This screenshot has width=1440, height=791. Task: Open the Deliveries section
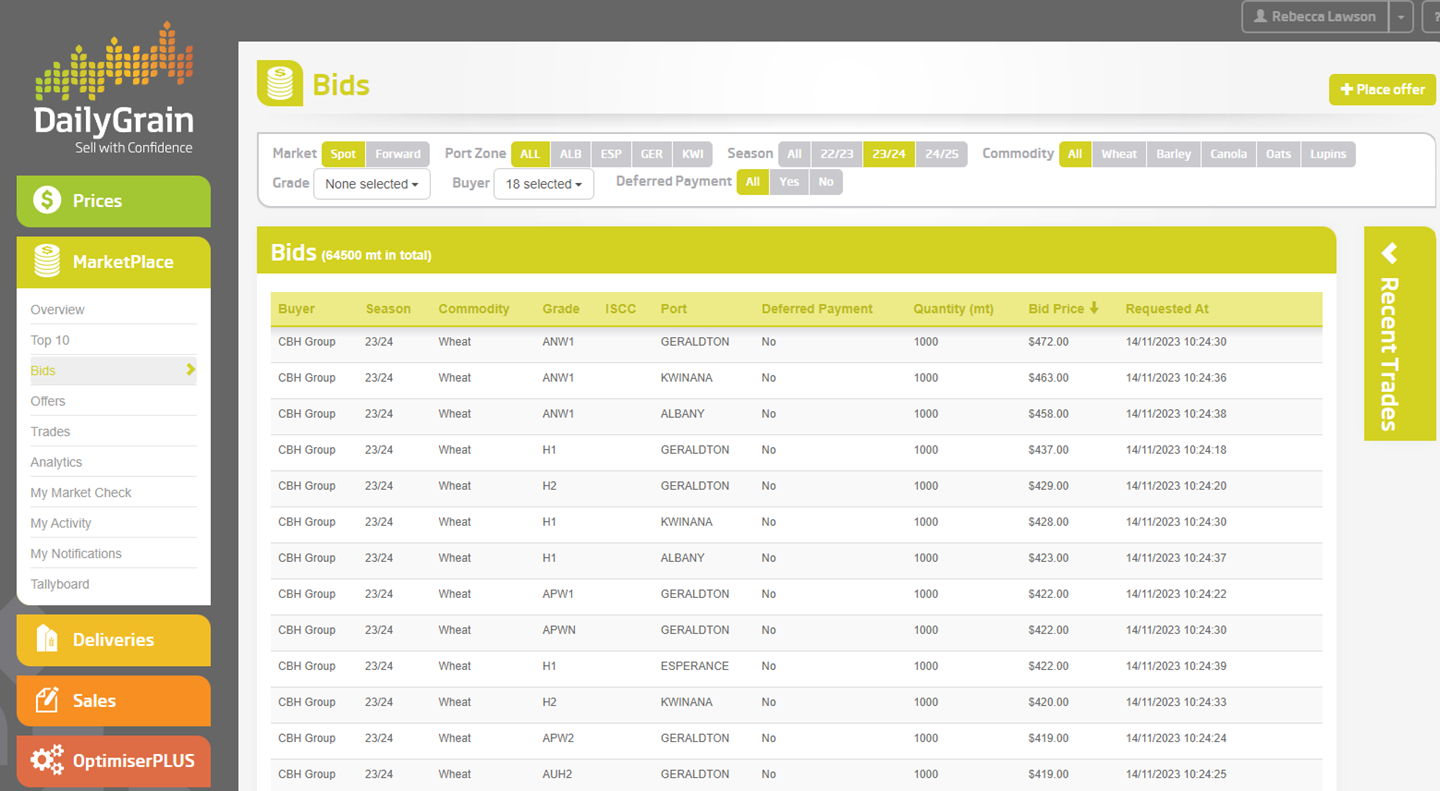click(113, 640)
